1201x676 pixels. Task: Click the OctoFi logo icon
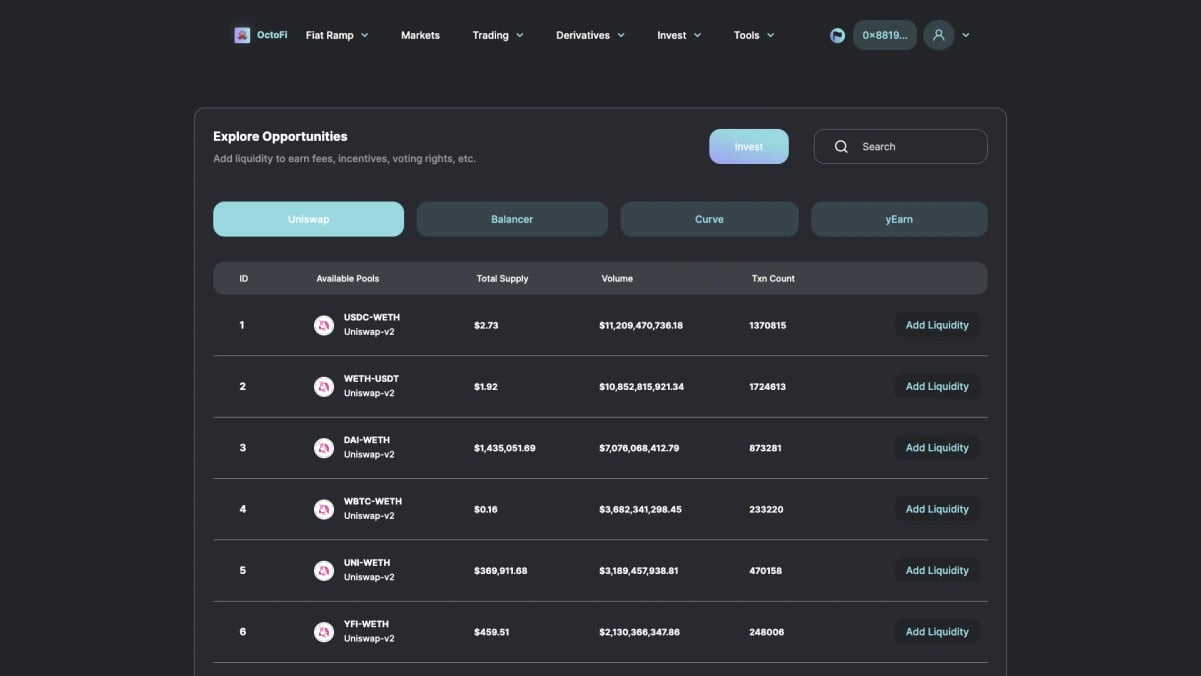click(242, 35)
